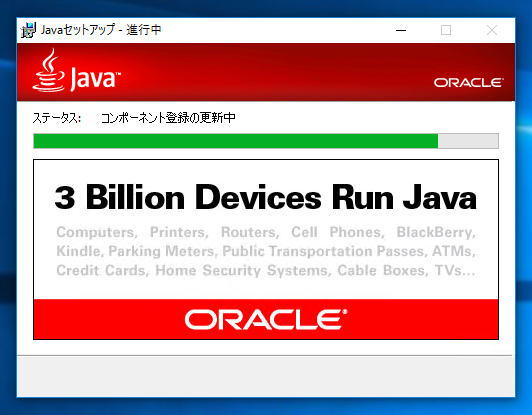Click the text line starting "Kindle, Parking Meters"
532x415 pixels.
[x=266, y=251]
